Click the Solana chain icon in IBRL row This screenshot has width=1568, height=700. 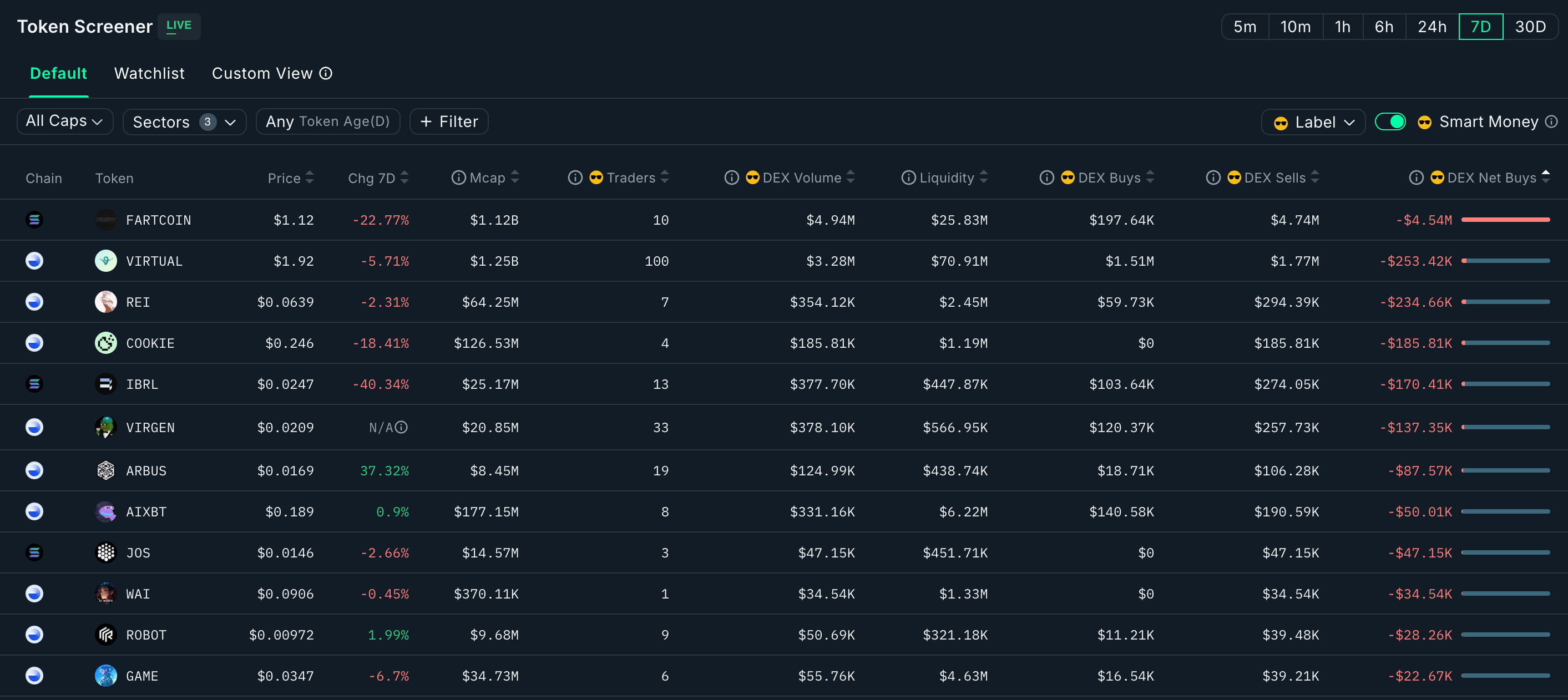[x=34, y=384]
